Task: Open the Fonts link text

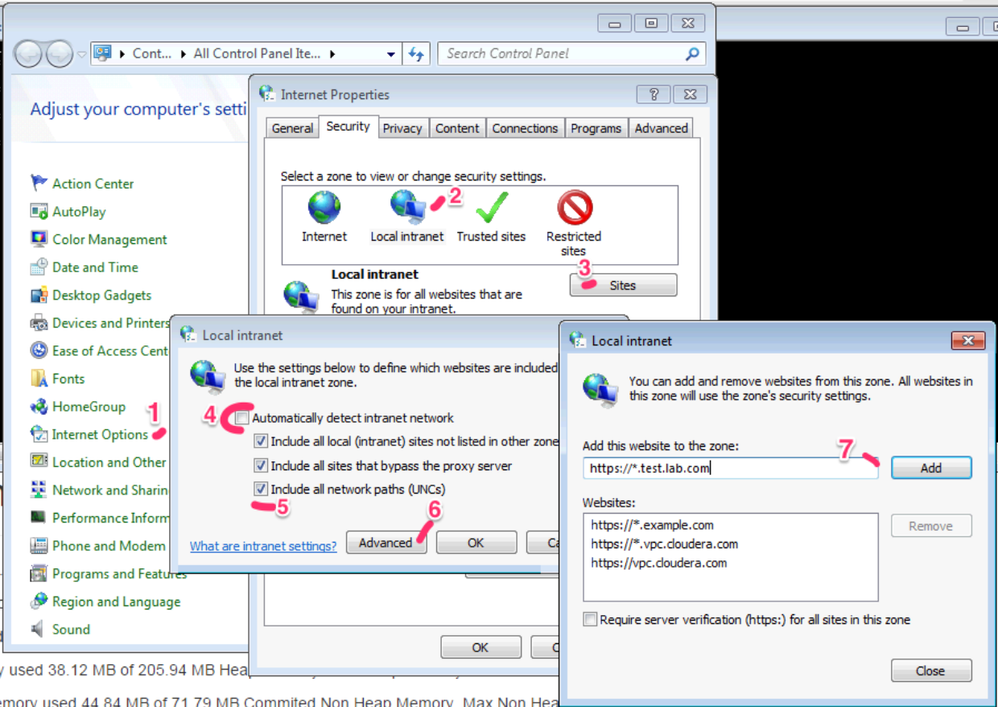Action: 68,379
